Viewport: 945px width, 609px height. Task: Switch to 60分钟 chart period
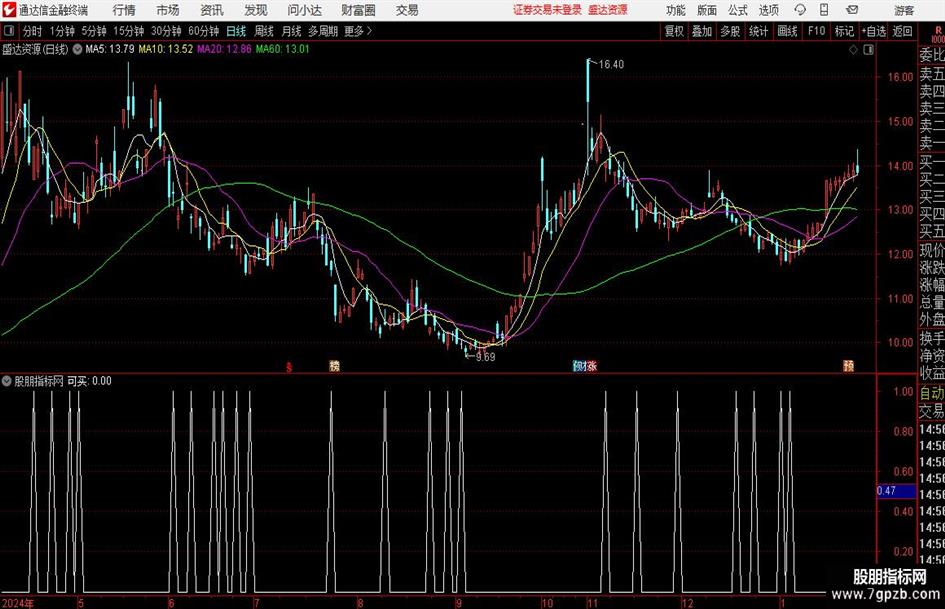[203, 31]
